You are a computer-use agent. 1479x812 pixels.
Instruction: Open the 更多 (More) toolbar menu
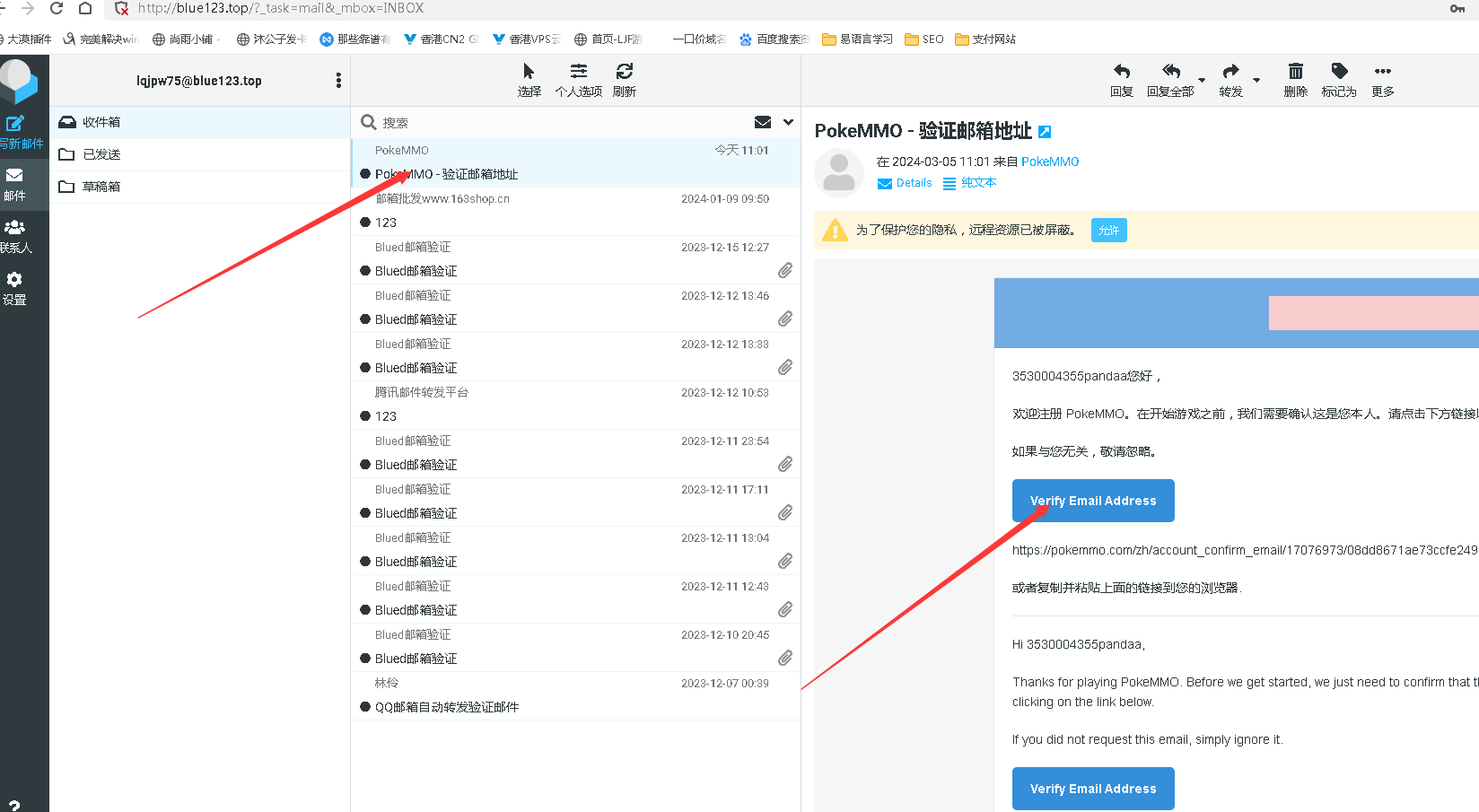coord(1382,72)
